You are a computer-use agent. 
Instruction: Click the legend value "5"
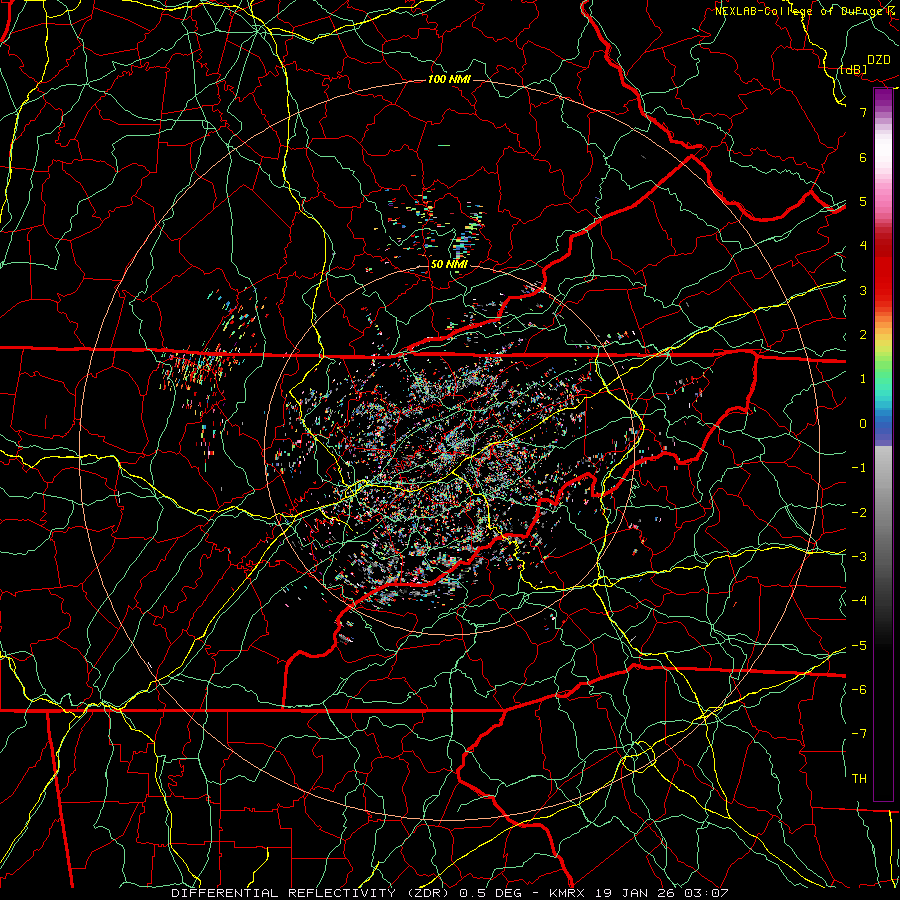[x=863, y=201]
